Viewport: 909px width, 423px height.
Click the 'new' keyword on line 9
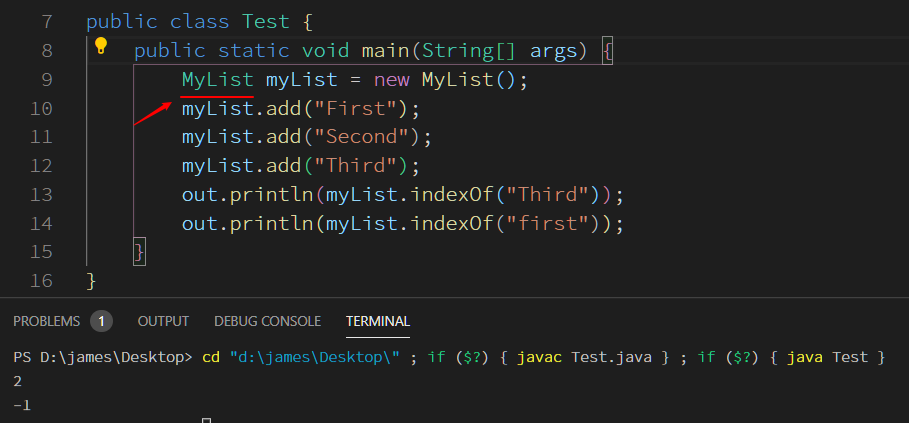(391, 79)
